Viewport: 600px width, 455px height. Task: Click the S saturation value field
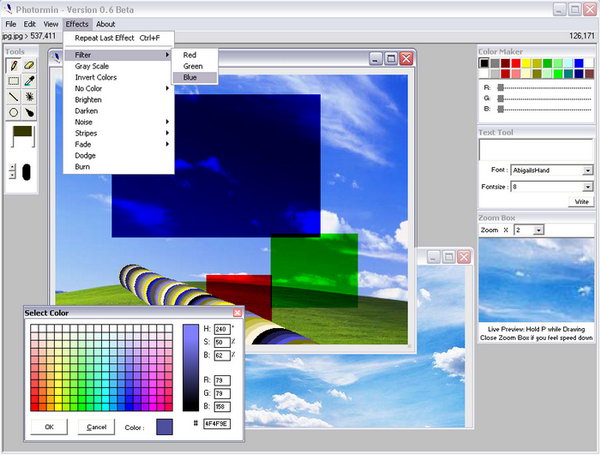tap(222, 342)
